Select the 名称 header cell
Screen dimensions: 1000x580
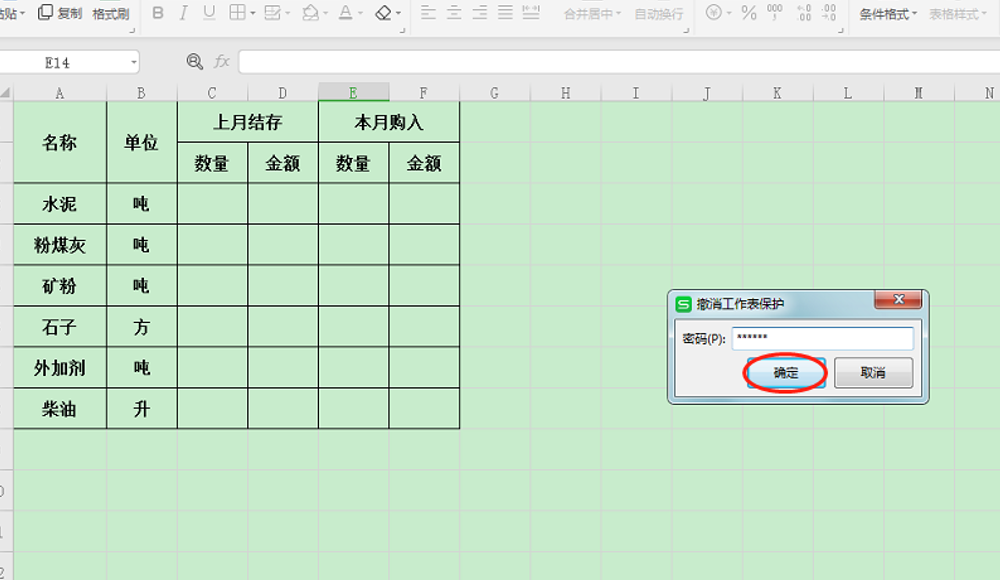pyautogui.click(x=60, y=142)
